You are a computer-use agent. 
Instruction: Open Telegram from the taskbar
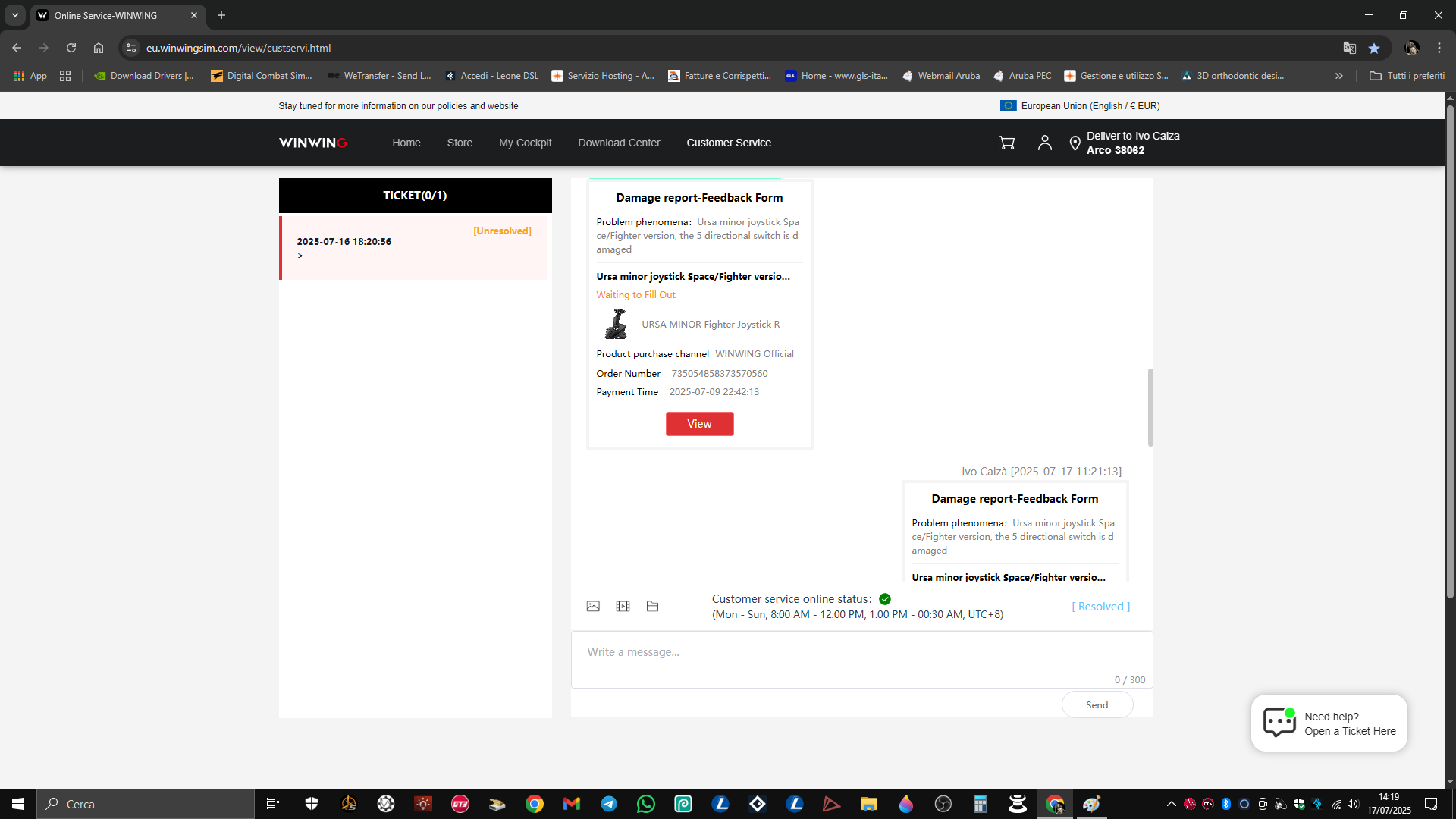[x=609, y=804]
